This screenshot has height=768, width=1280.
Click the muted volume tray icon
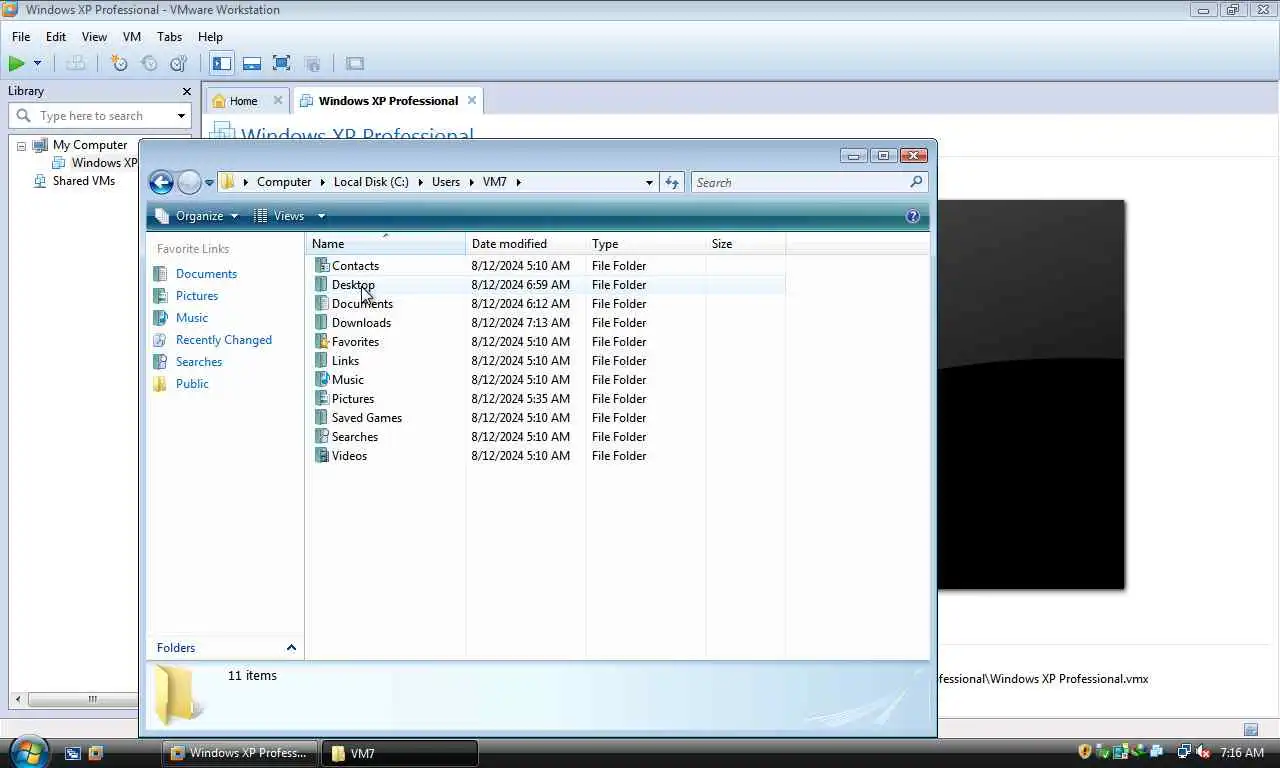(x=1202, y=752)
